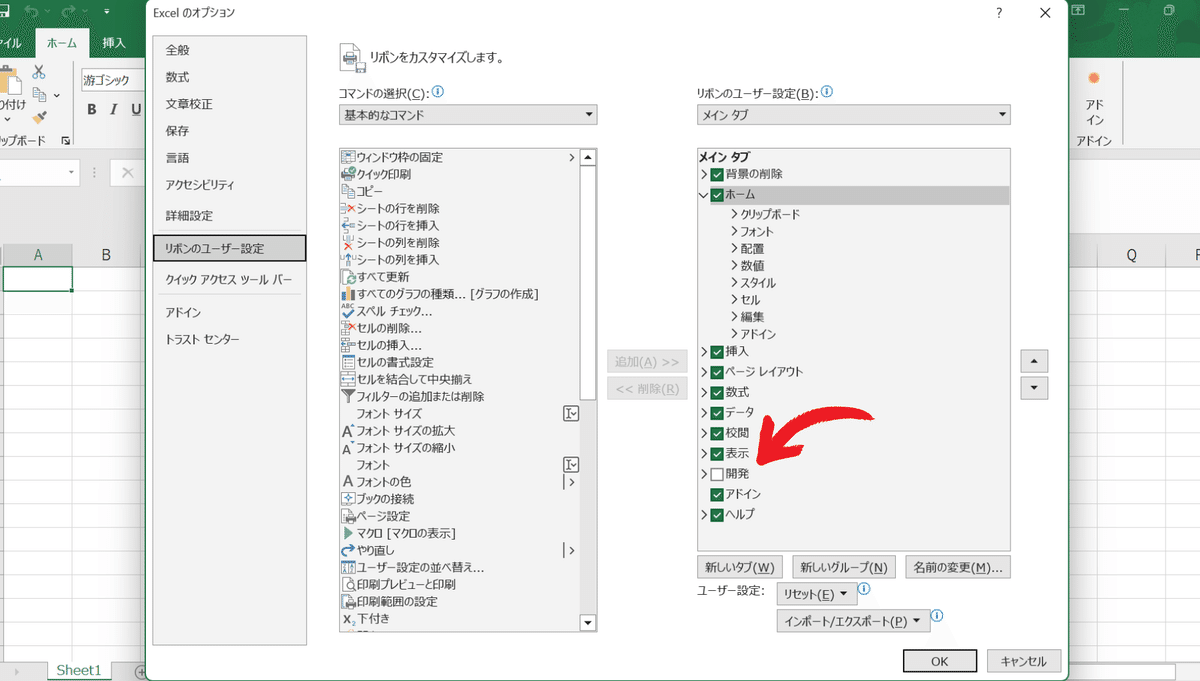Select セルを結合して中央揃え icon
This screenshot has height=681, width=1200.
pyautogui.click(x=348, y=379)
